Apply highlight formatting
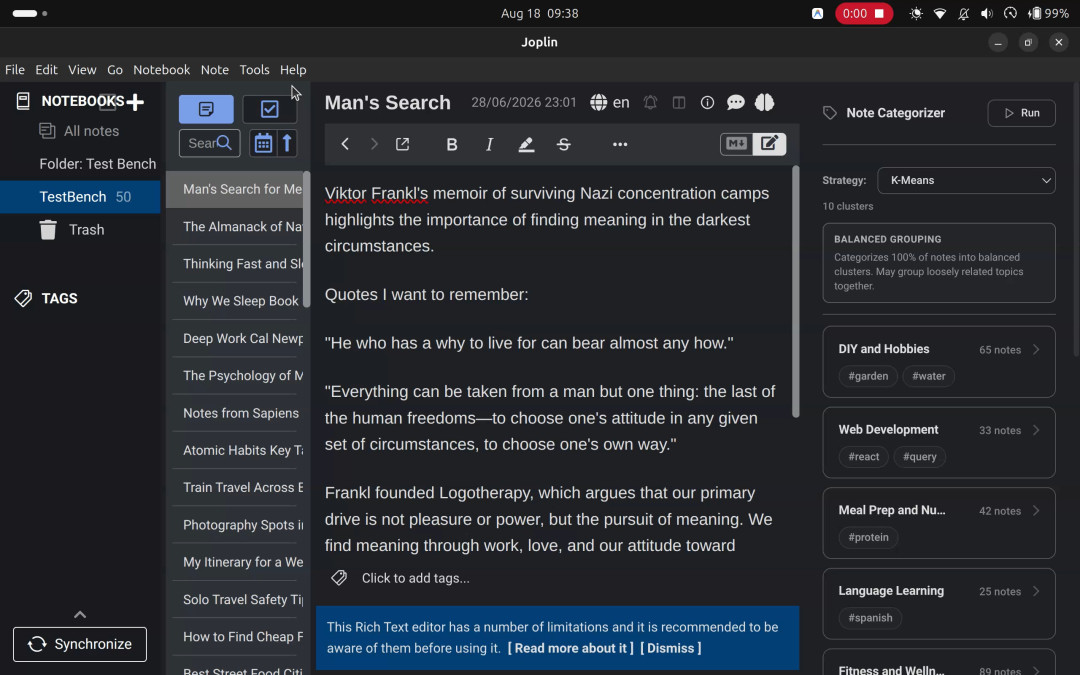This screenshot has width=1080, height=675. tap(526, 144)
